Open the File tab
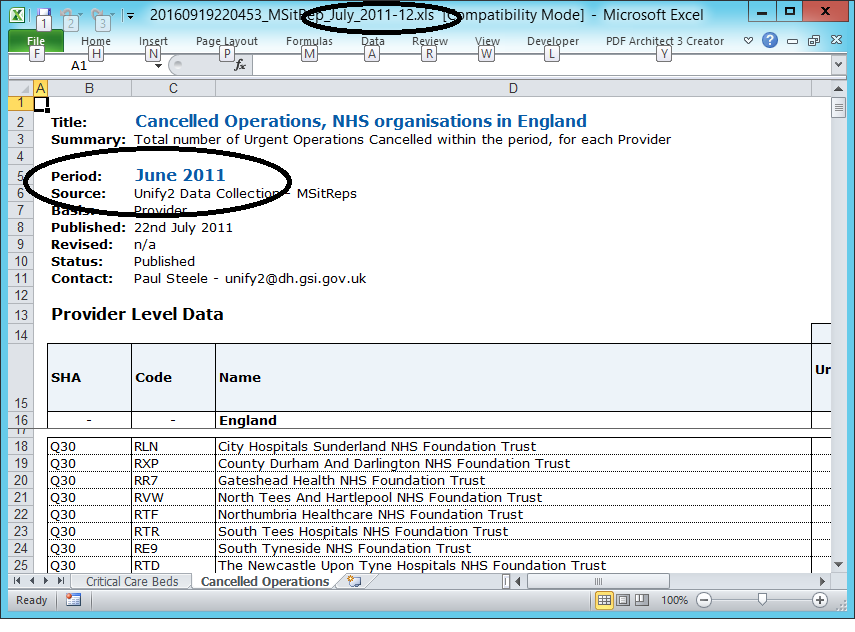Viewport: 855px width, 632px height. tap(36, 41)
